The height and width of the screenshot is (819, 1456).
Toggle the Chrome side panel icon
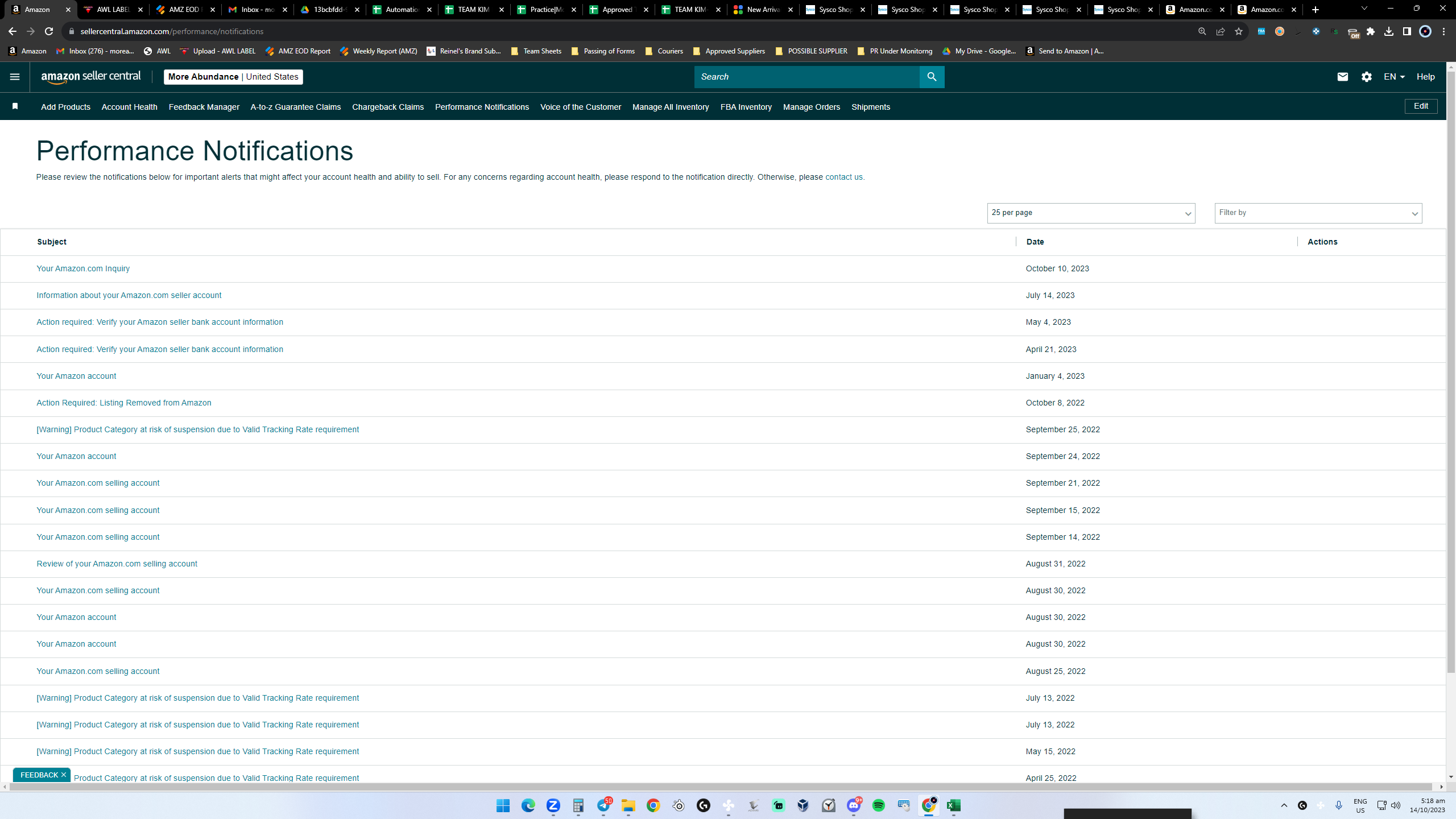(1407, 31)
